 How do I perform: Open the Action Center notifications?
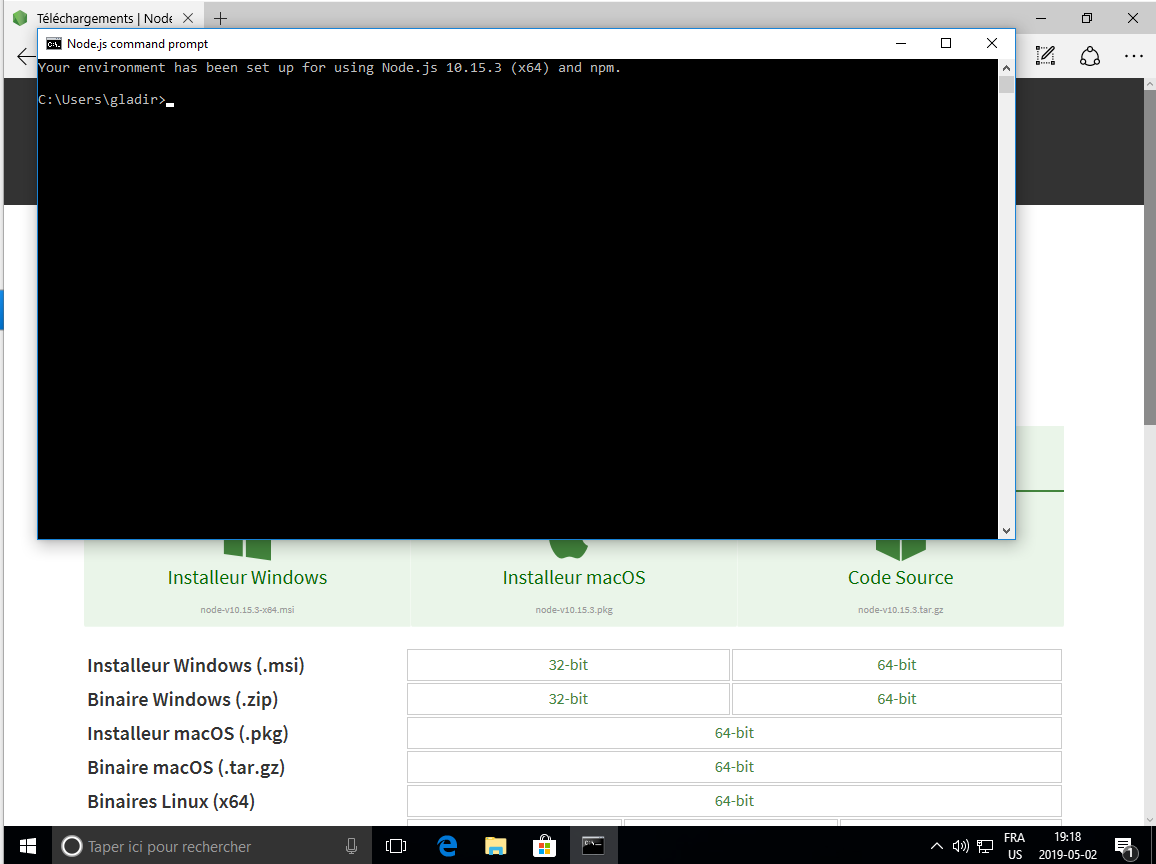[x=1124, y=846]
